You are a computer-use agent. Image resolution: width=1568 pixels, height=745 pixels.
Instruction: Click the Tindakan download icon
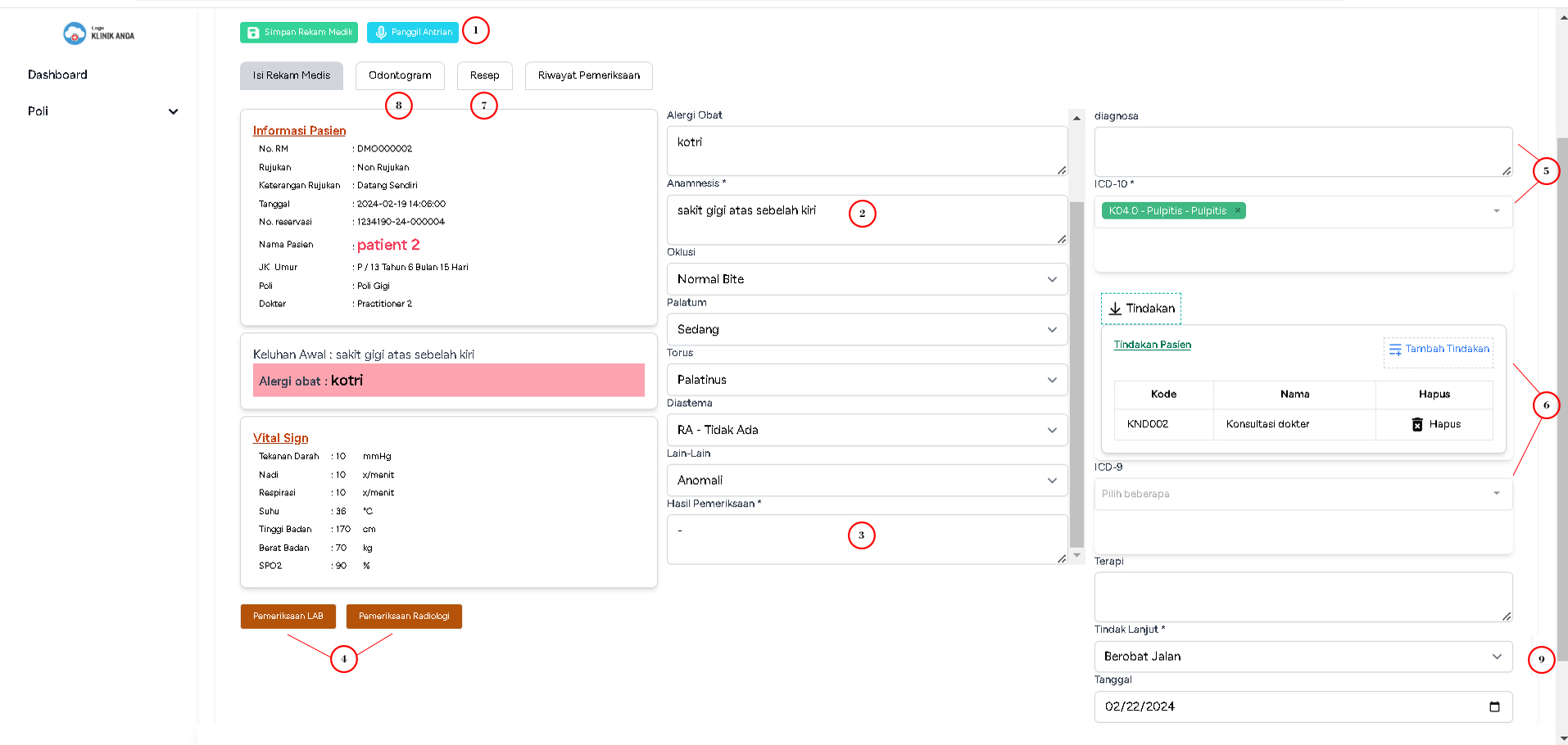coord(1115,309)
